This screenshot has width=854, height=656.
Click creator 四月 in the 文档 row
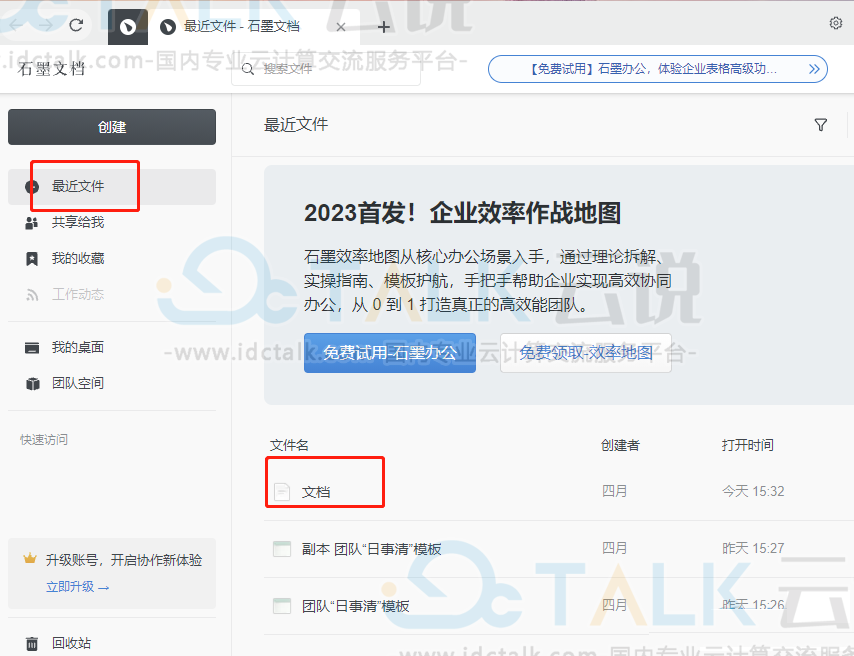[x=614, y=491]
